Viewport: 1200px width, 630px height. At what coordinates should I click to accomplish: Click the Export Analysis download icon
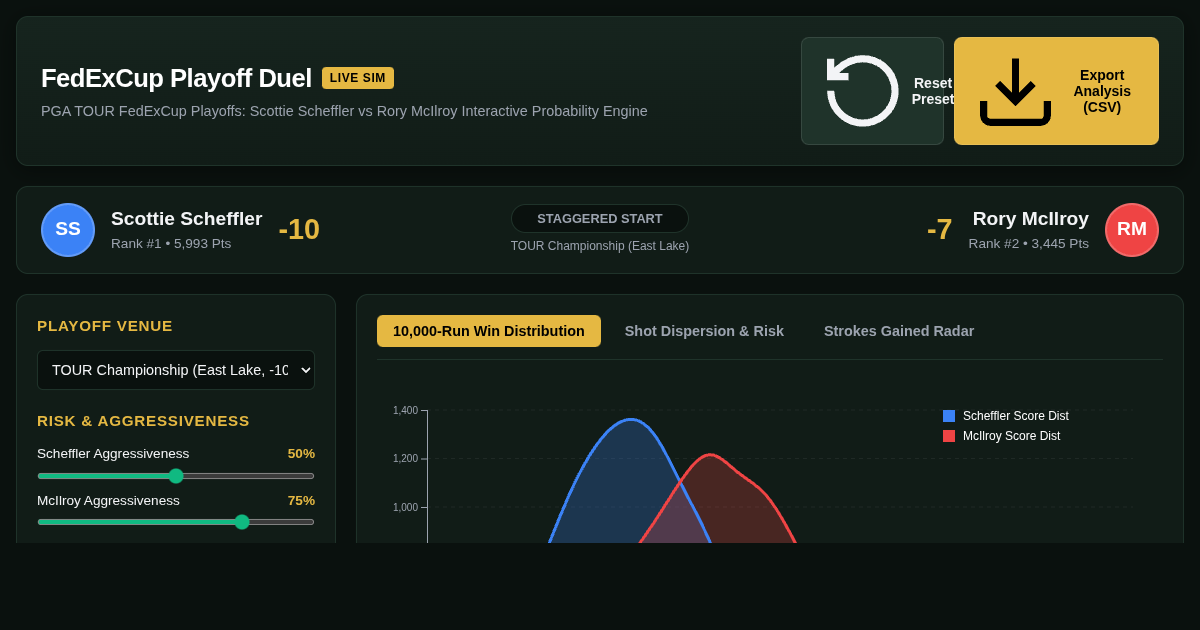point(1015,91)
